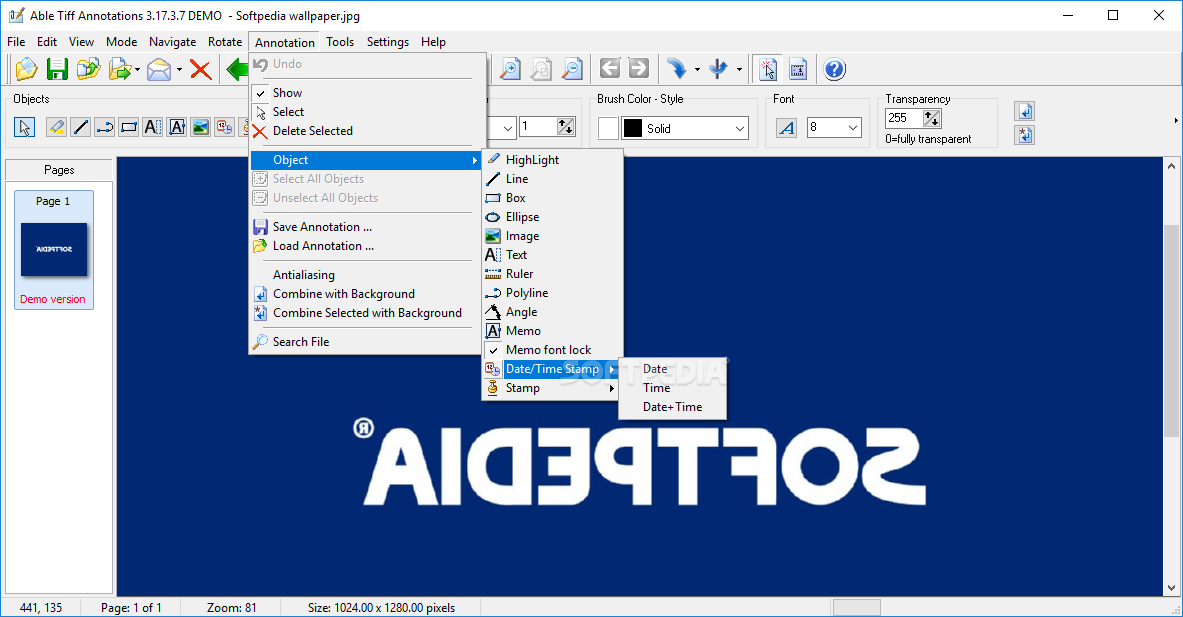
Task: Open the Brush Style Solid dropdown
Action: click(739, 128)
